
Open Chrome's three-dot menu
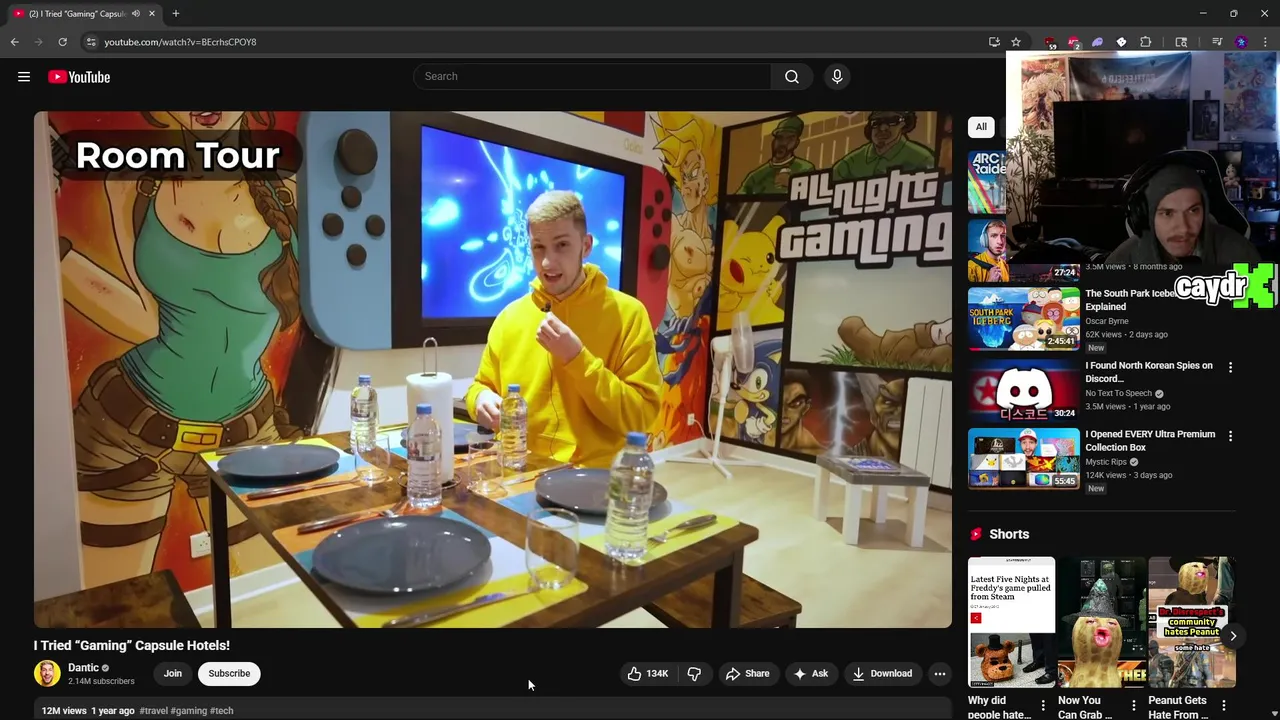pos(1265,42)
